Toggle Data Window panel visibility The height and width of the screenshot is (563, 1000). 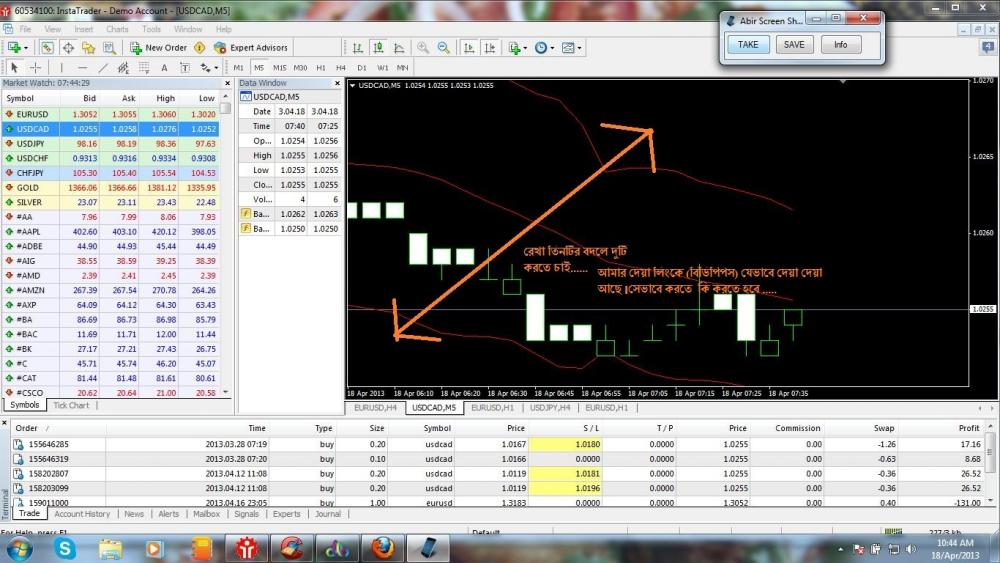point(68,48)
